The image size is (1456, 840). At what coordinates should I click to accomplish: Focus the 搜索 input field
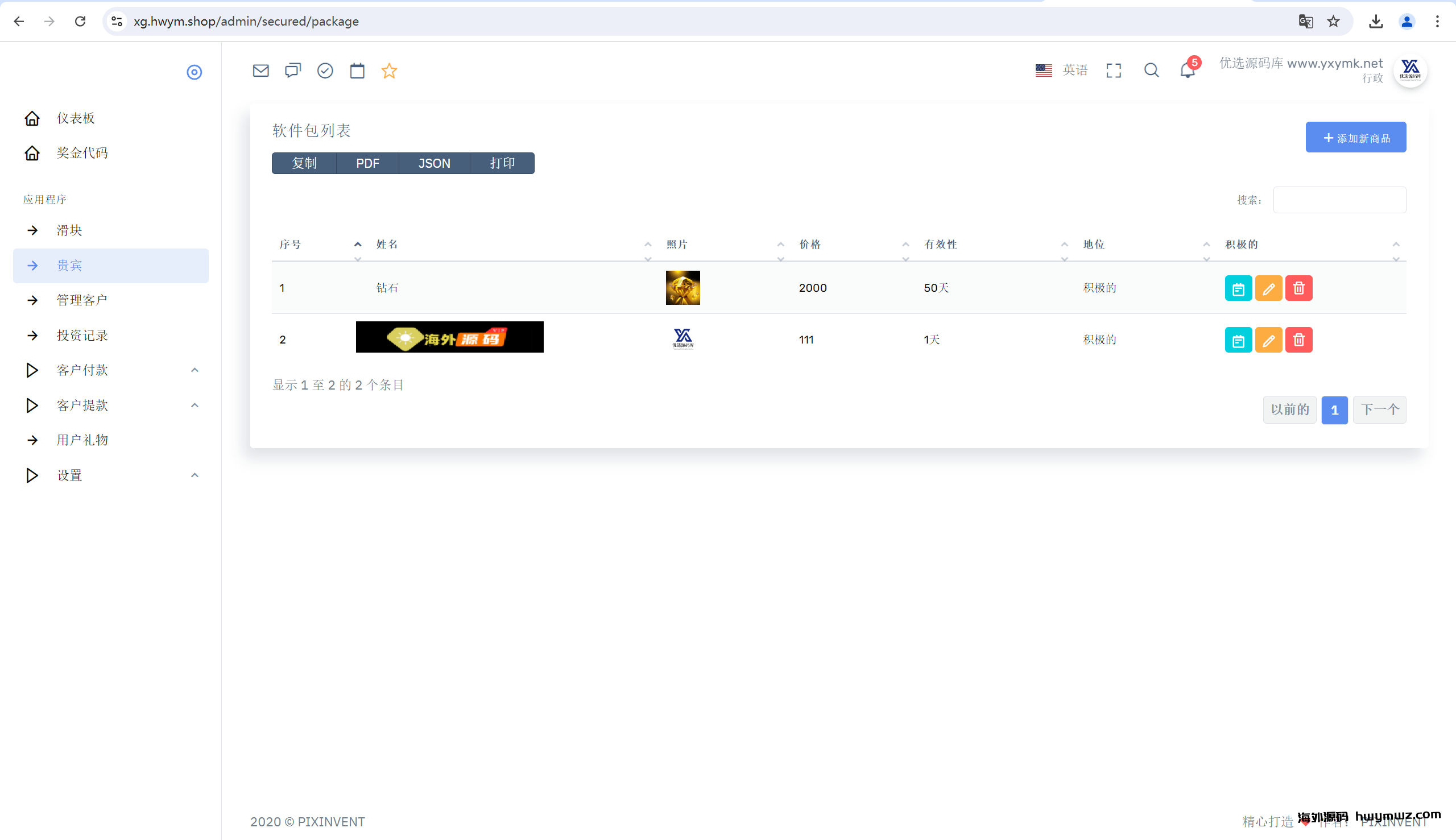coord(1339,200)
